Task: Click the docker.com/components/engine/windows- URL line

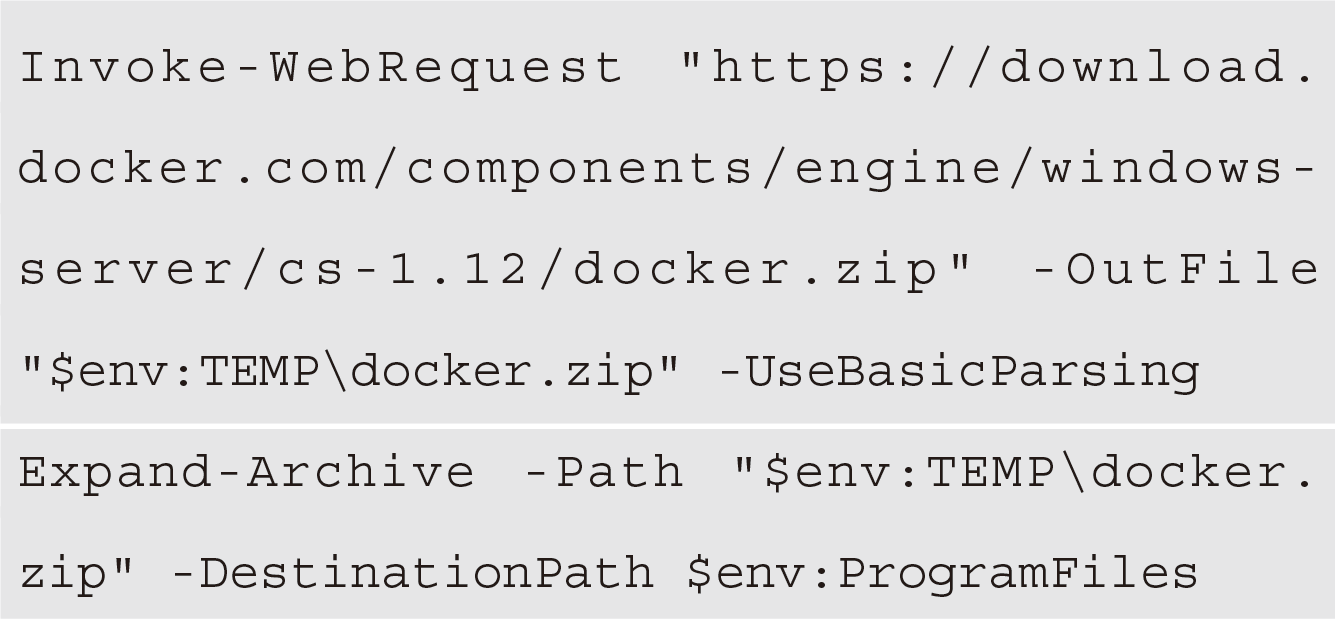Action: click(x=666, y=170)
